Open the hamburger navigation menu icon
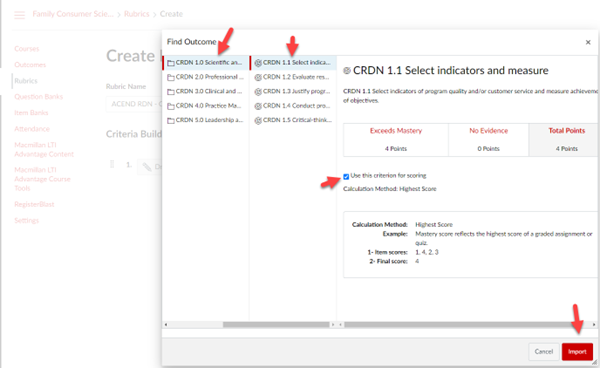Image resolution: width=600 pixels, height=368 pixels. [x=20, y=15]
